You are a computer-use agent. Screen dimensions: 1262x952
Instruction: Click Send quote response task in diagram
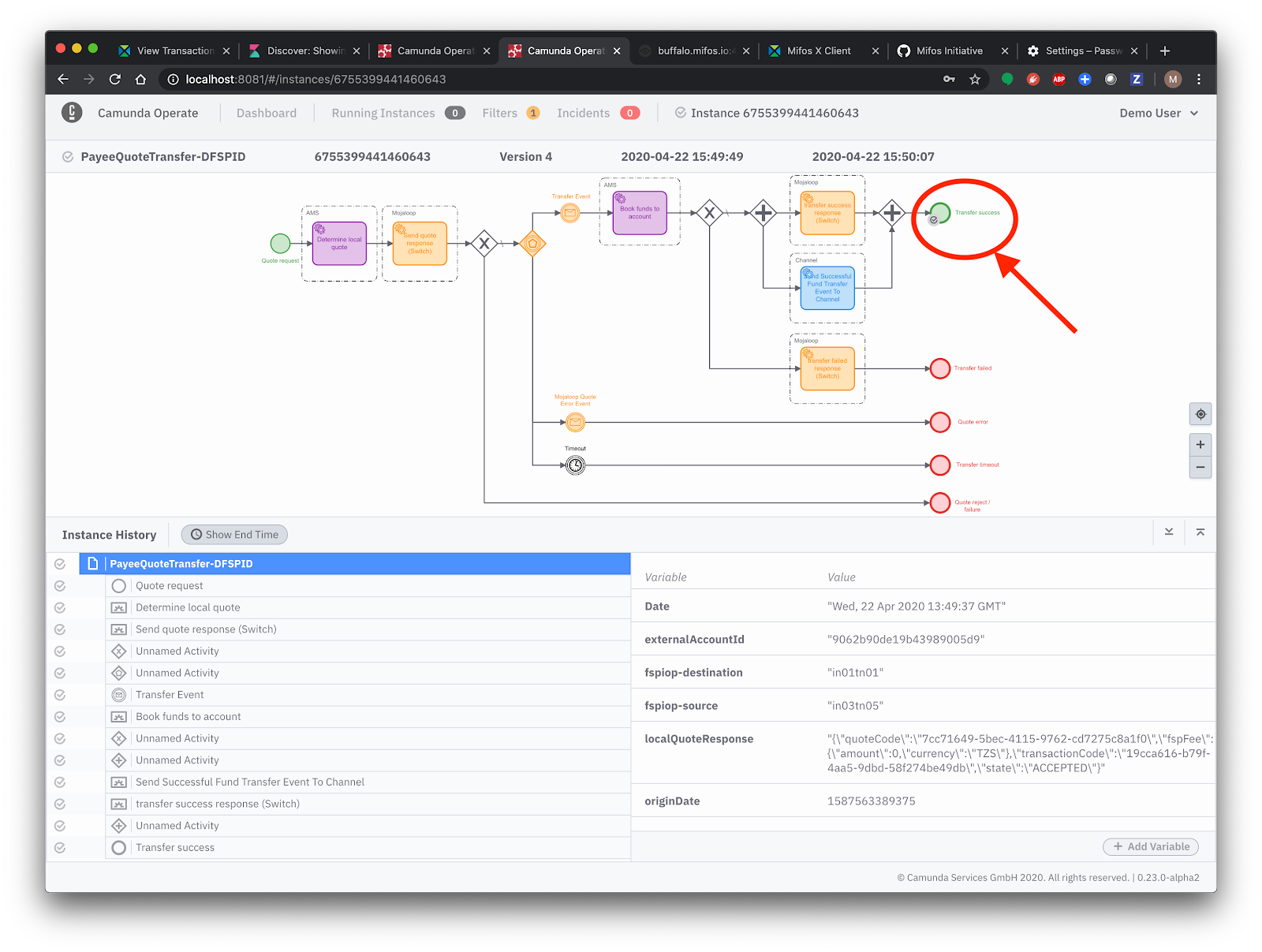(420, 244)
